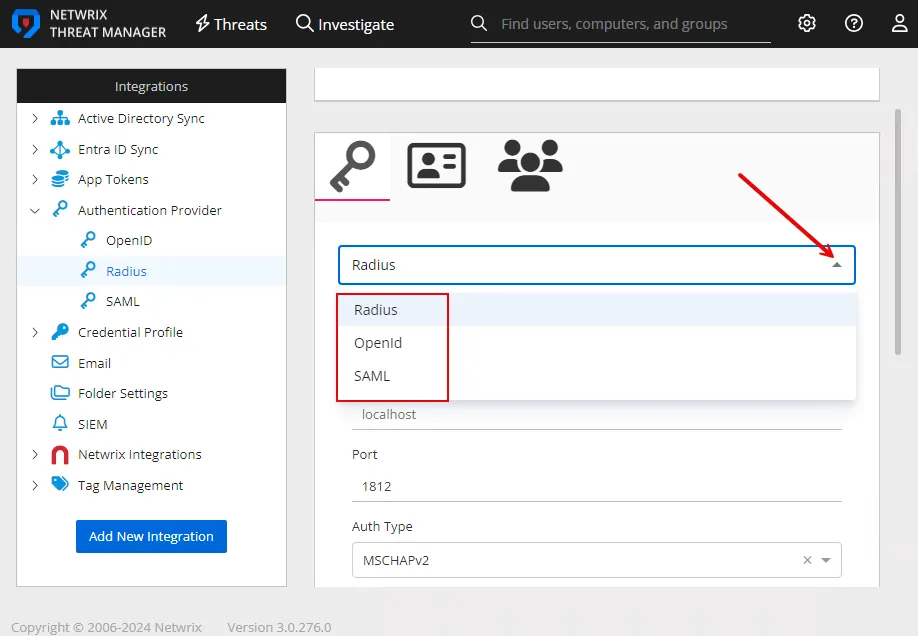This screenshot has height=636, width=918.
Task: Click the Tag Management label
Action: [130, 485]
